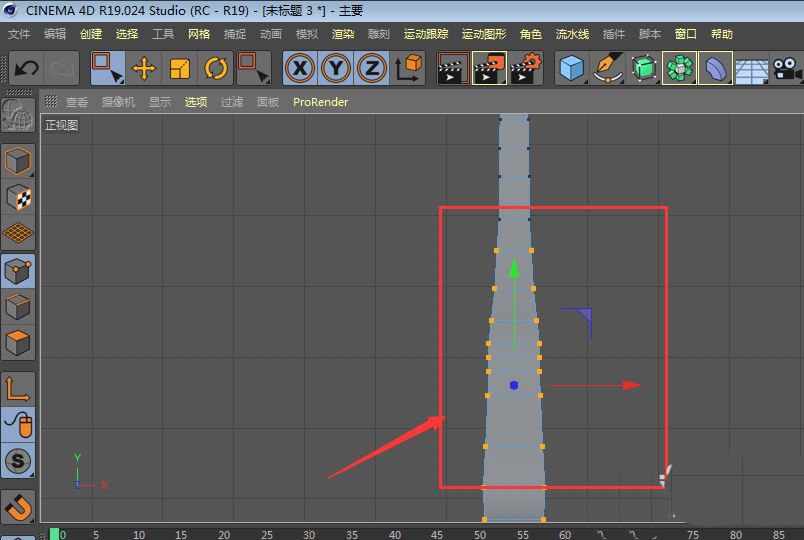The height and width of the screenshot is (540, 804).
Task: Open the Array modeling objects icon
Action: click(679, 68)
